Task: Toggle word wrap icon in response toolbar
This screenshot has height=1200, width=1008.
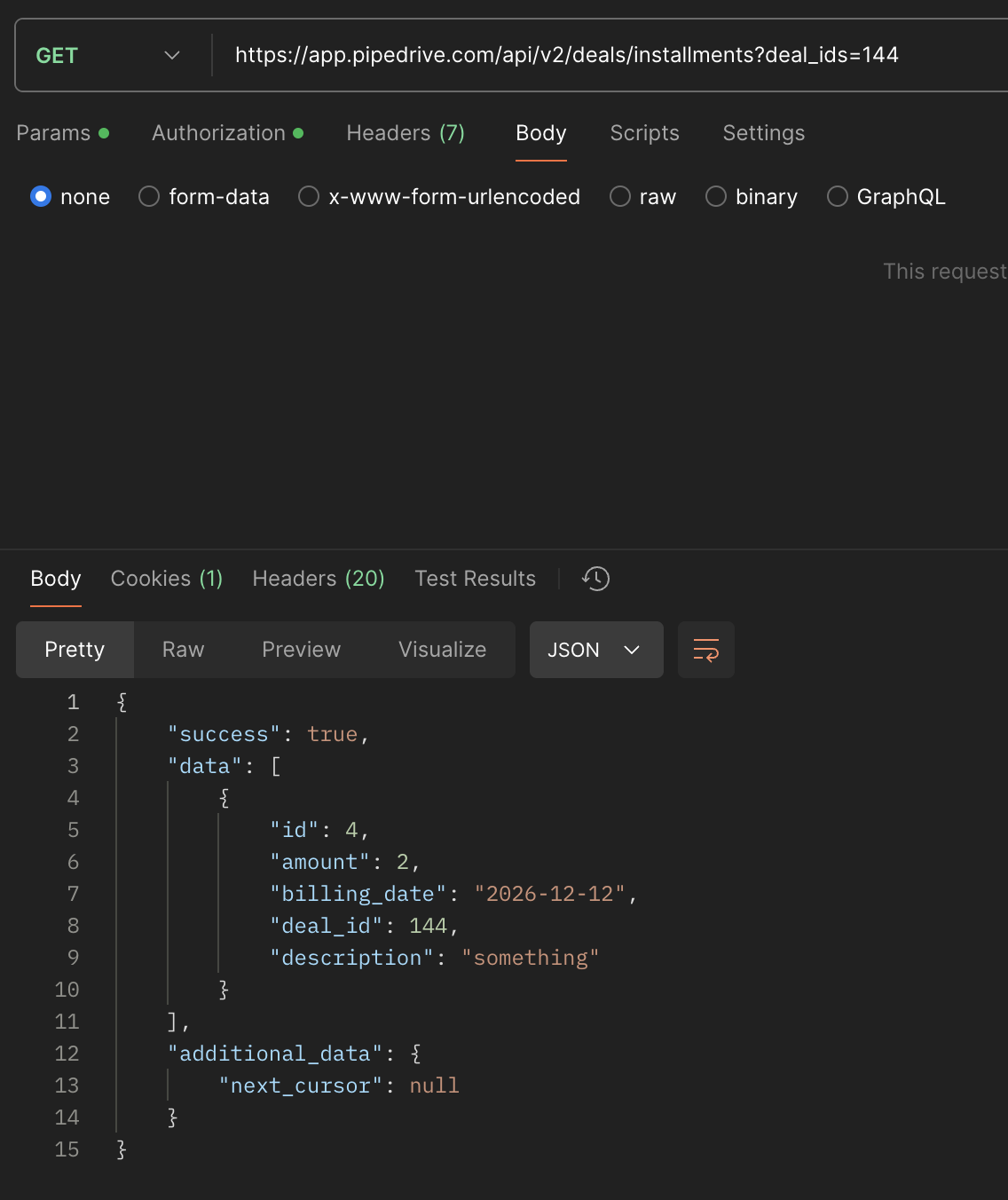Action: (x=705, y=650)
